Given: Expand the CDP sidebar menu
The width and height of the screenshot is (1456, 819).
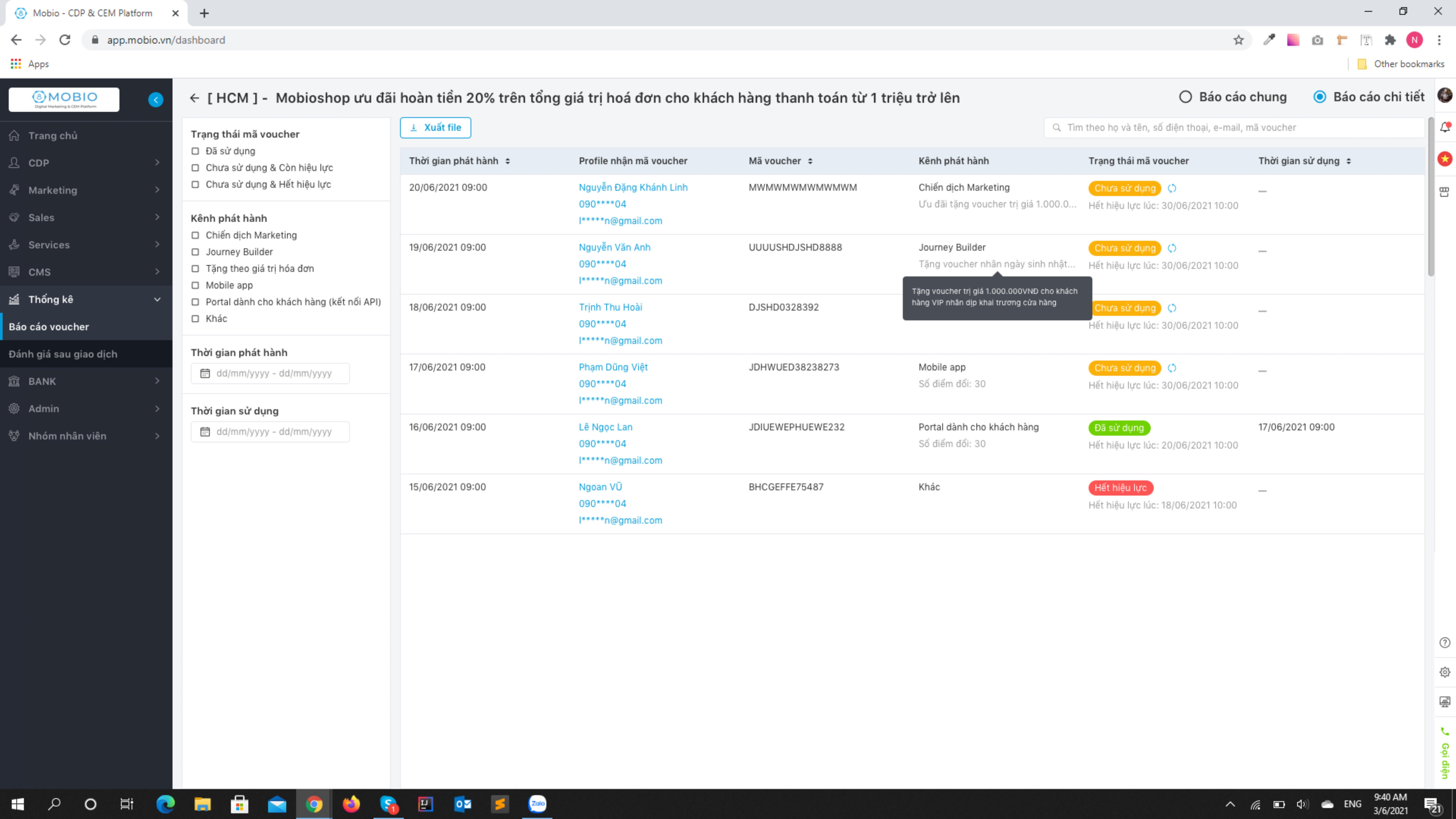Looking at the screenshot, I should (x=86, y=163).
